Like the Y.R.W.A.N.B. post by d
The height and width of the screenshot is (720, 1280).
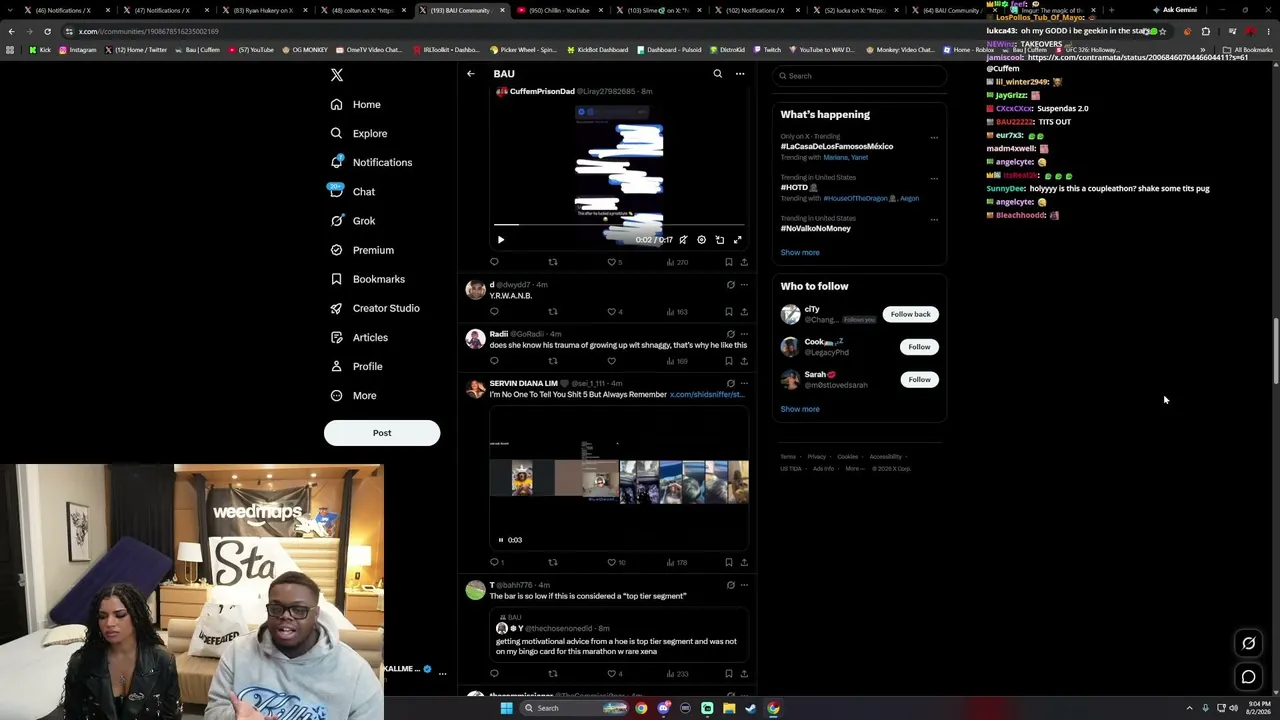coord(614,312)
